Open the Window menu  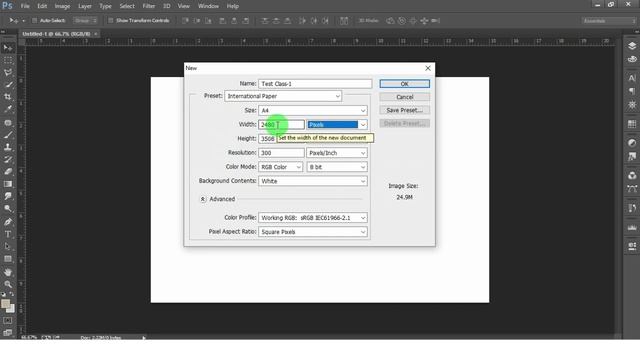click(208, 6)
